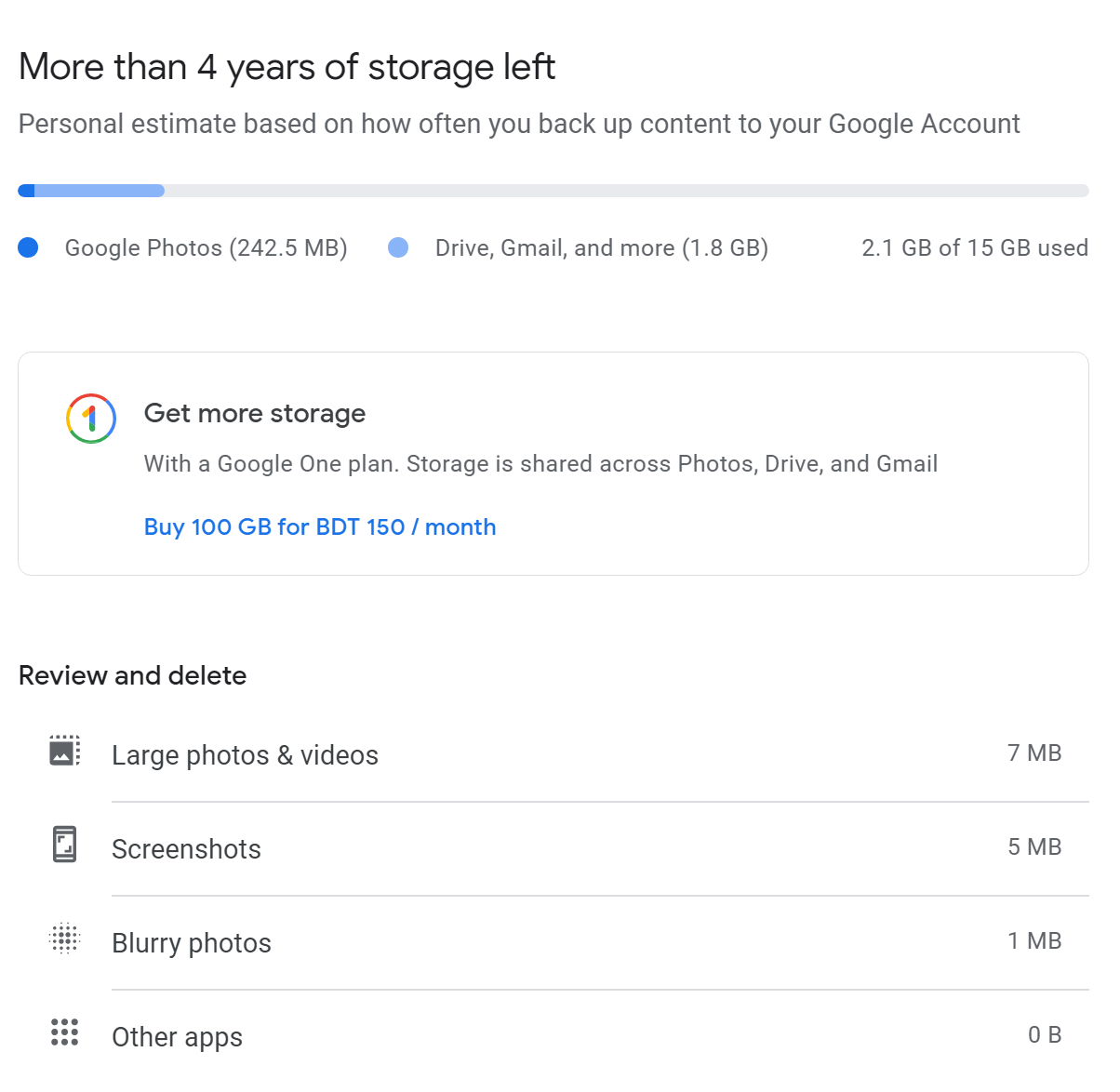Screen dimensions: 1120x1092
Task: Open Large photos & videos review list
Action: click(x=245, y=755)
